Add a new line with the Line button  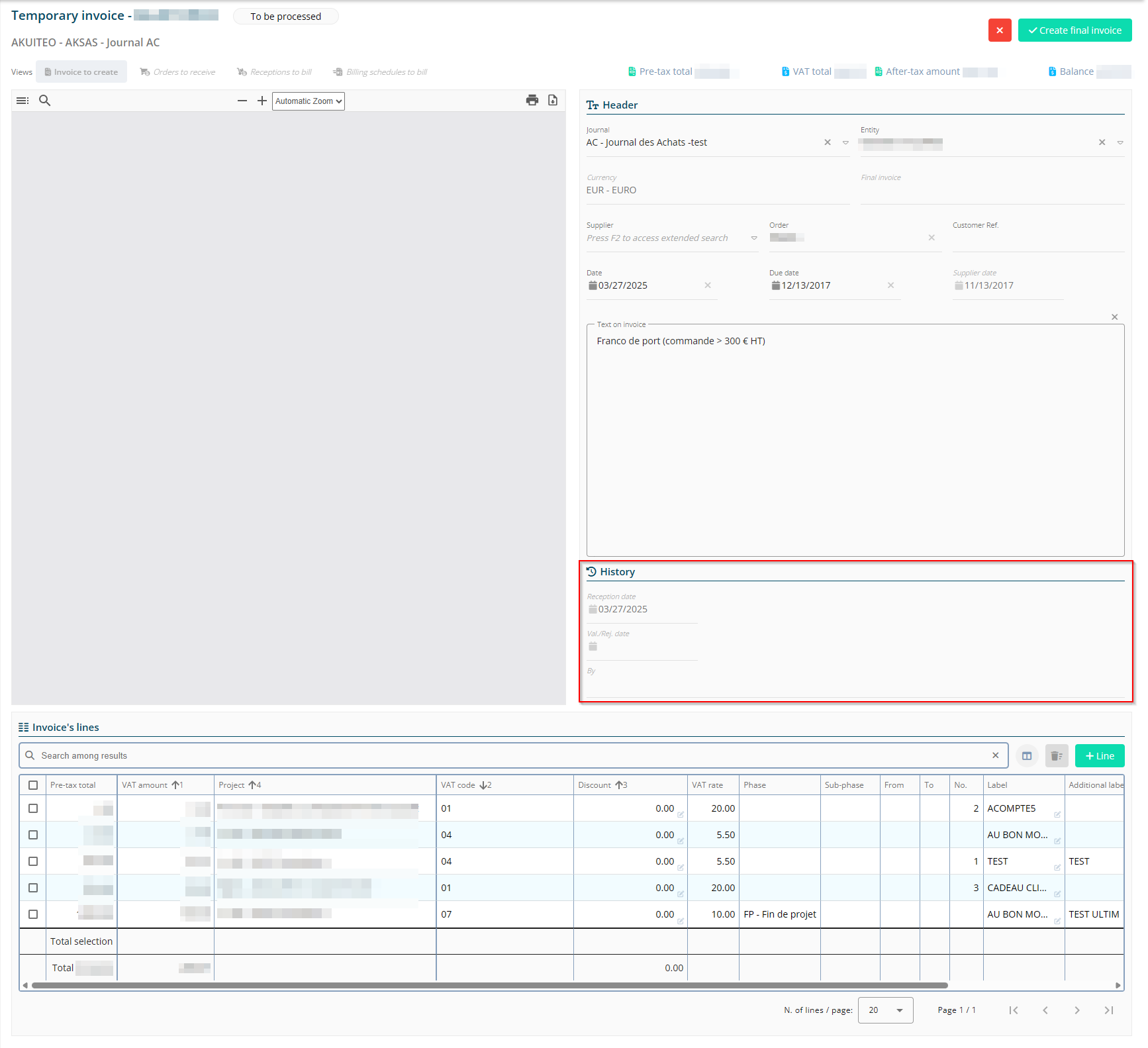[x=1100, y=756]
